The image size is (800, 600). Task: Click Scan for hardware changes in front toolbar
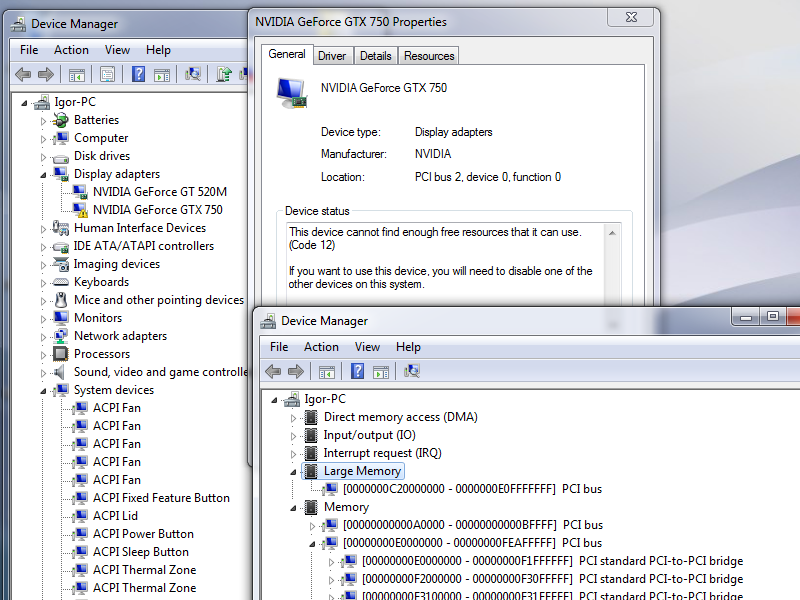[x=412, y=371]
